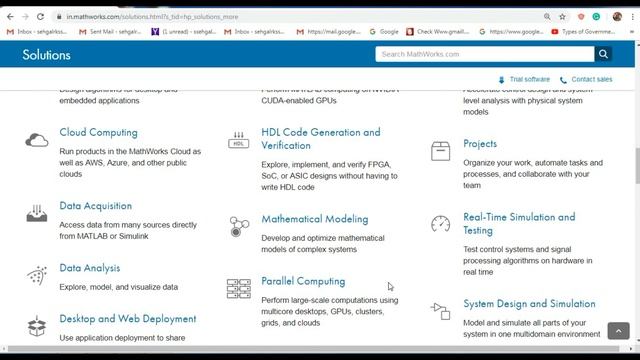Go forward with the browser forward arrow
The height and width of the screenshot is (360, 640).
[25, 17]
